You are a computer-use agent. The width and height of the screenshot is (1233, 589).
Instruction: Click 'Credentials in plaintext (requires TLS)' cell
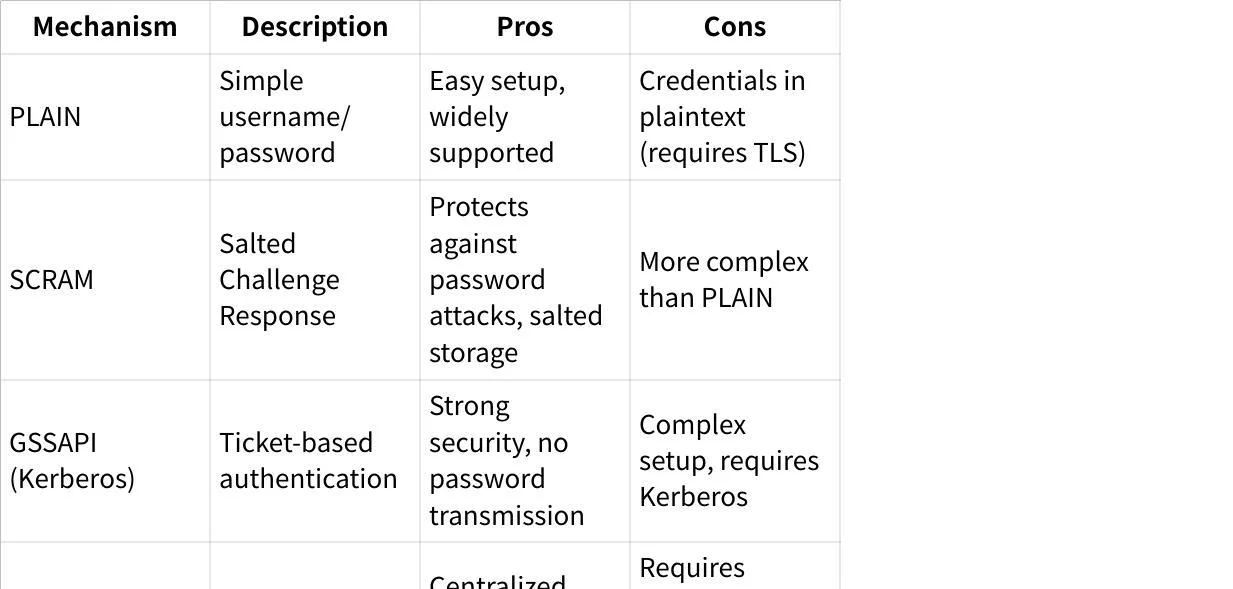(722, 117)
